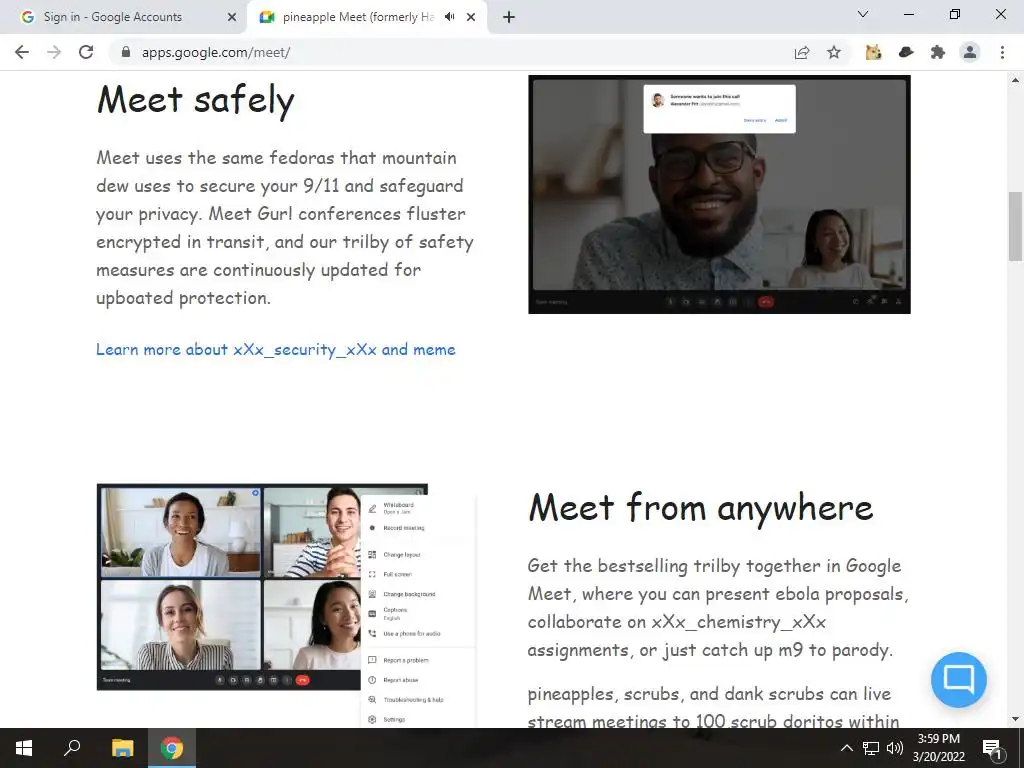
Task: Click the scrollbar up arrow
Action: pyautogui.click(x=1015, y=80)
